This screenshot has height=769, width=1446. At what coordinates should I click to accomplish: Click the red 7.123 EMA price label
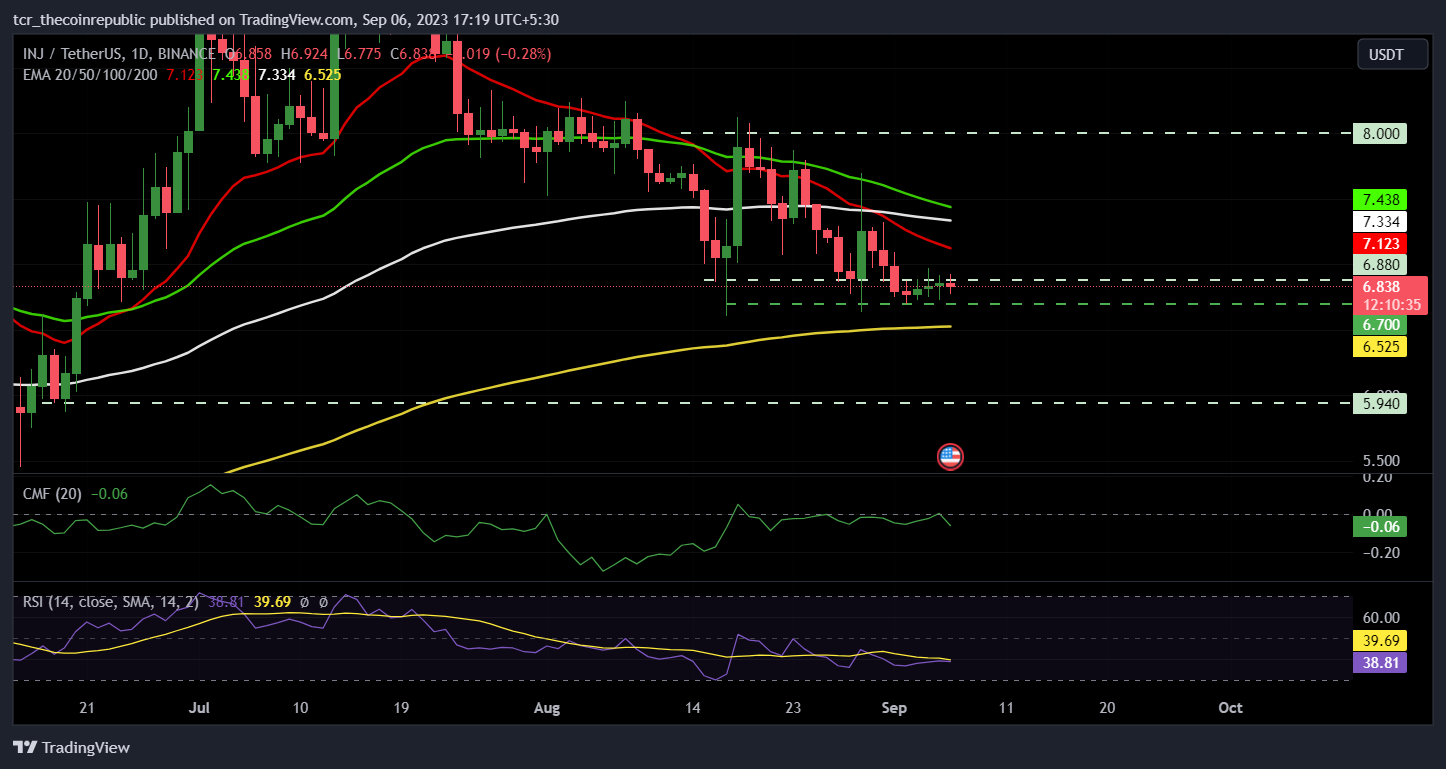1379,244
